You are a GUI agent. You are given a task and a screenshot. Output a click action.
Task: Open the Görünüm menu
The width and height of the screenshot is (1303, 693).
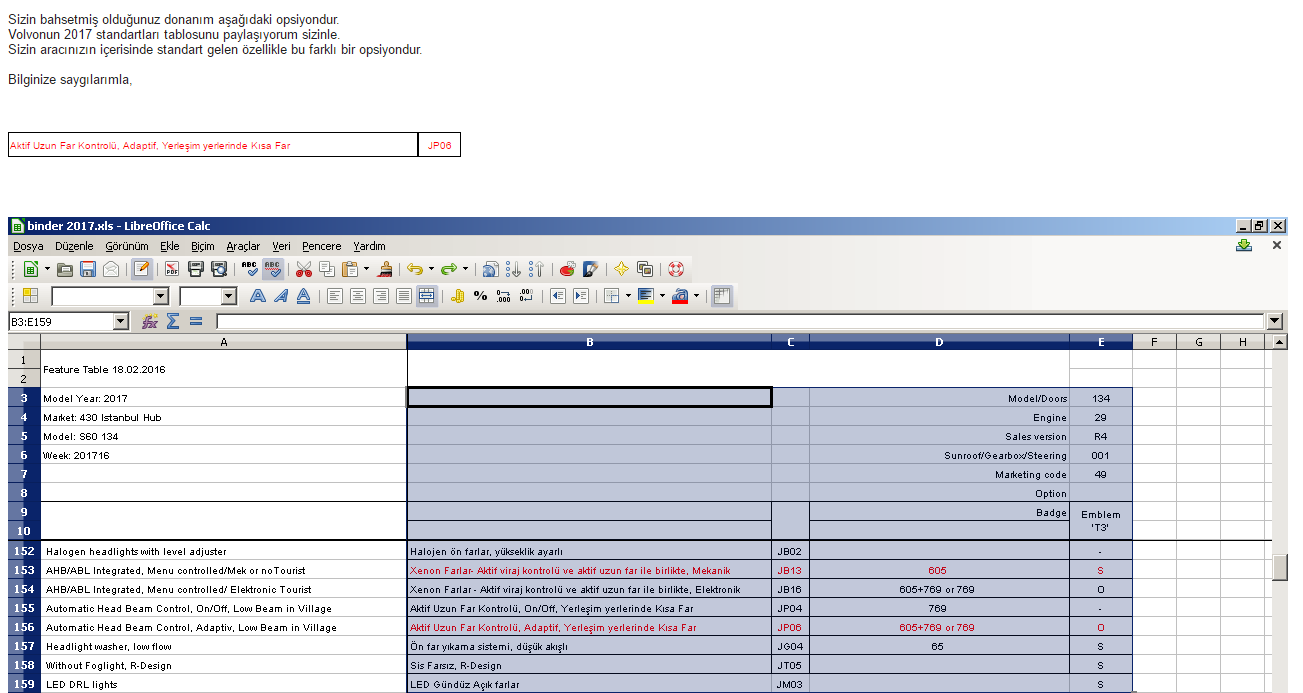click(127, 246)
